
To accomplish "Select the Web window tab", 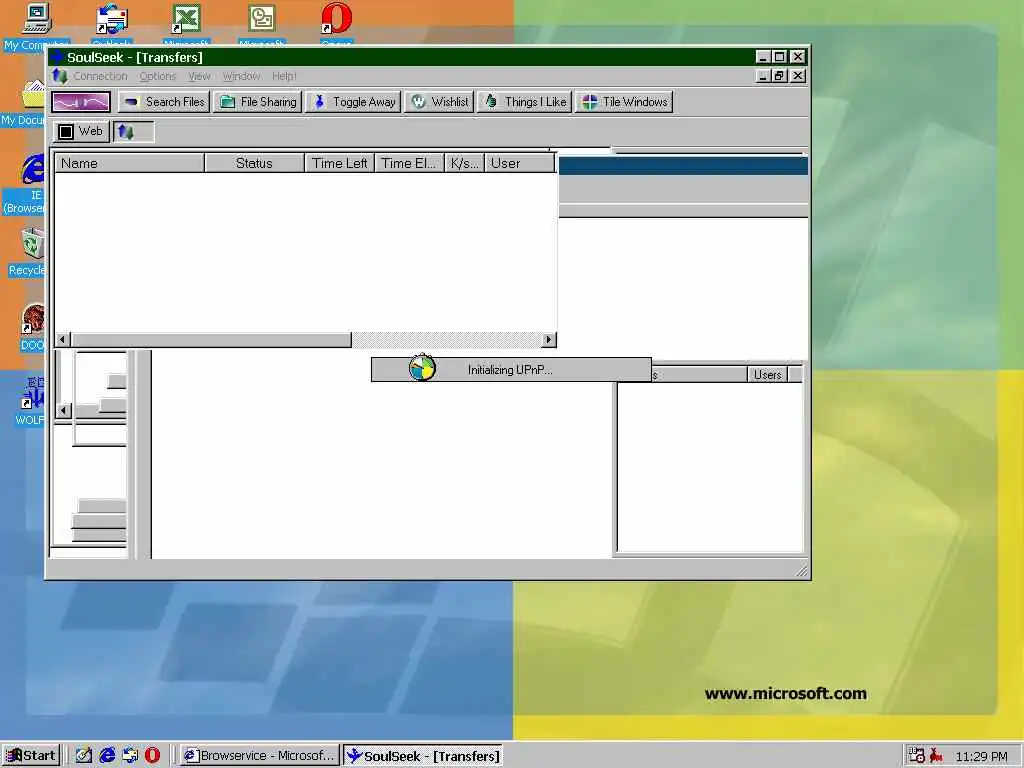I will pos(81,131).
